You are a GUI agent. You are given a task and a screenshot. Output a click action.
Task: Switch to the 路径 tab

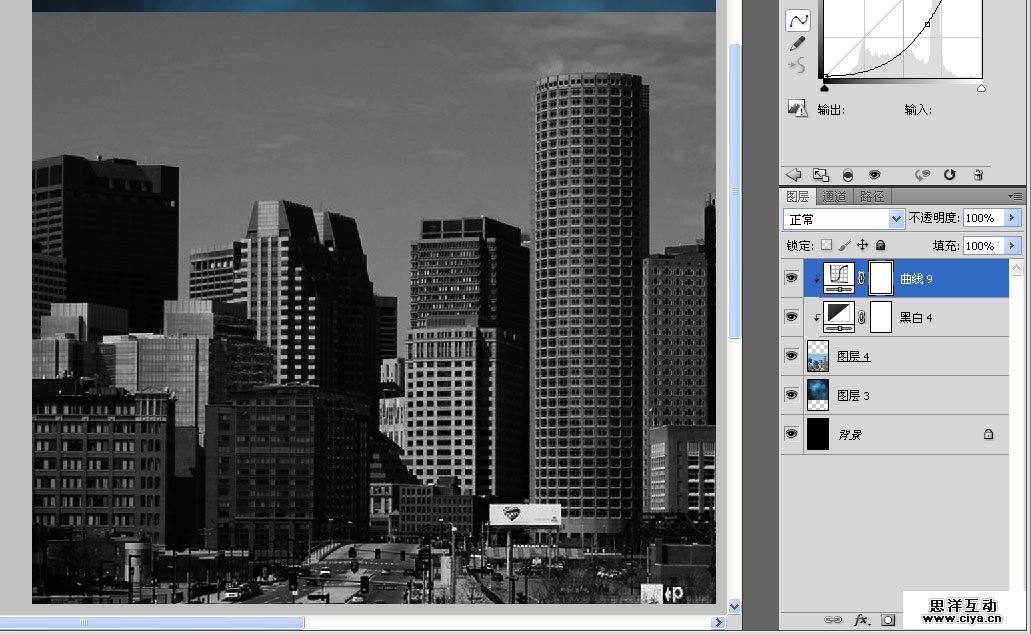[x=871, y=196]
